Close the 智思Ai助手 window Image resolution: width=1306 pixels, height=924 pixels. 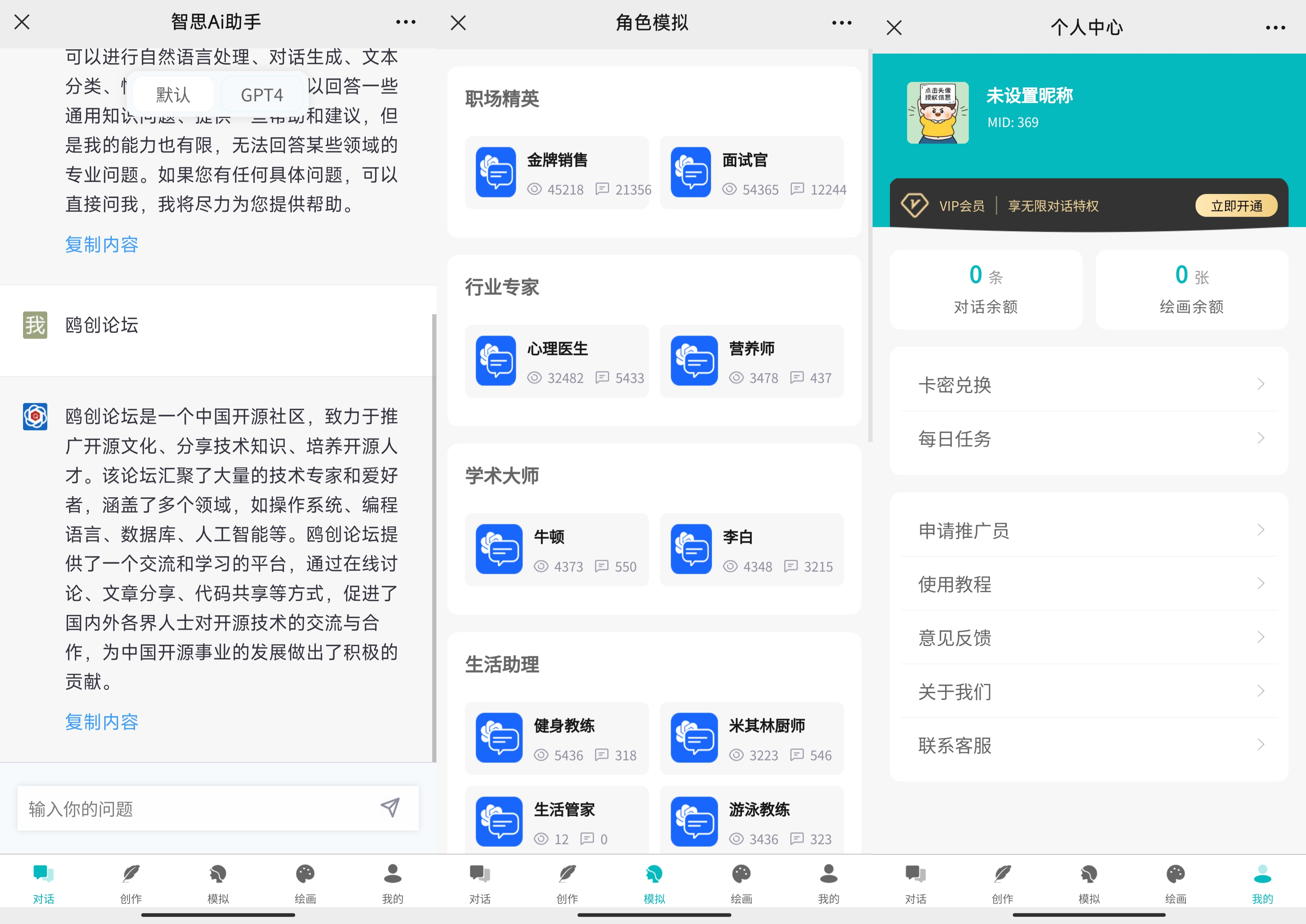tap(22, 22)
